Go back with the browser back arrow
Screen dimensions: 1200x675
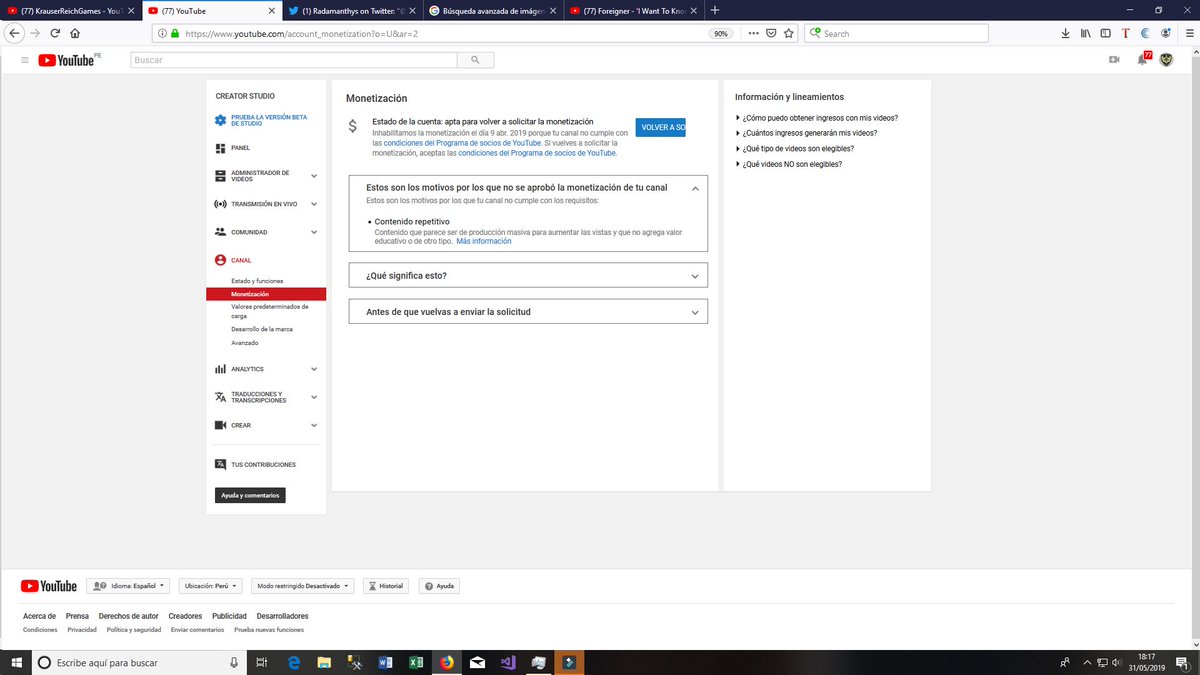click(14, 33)
